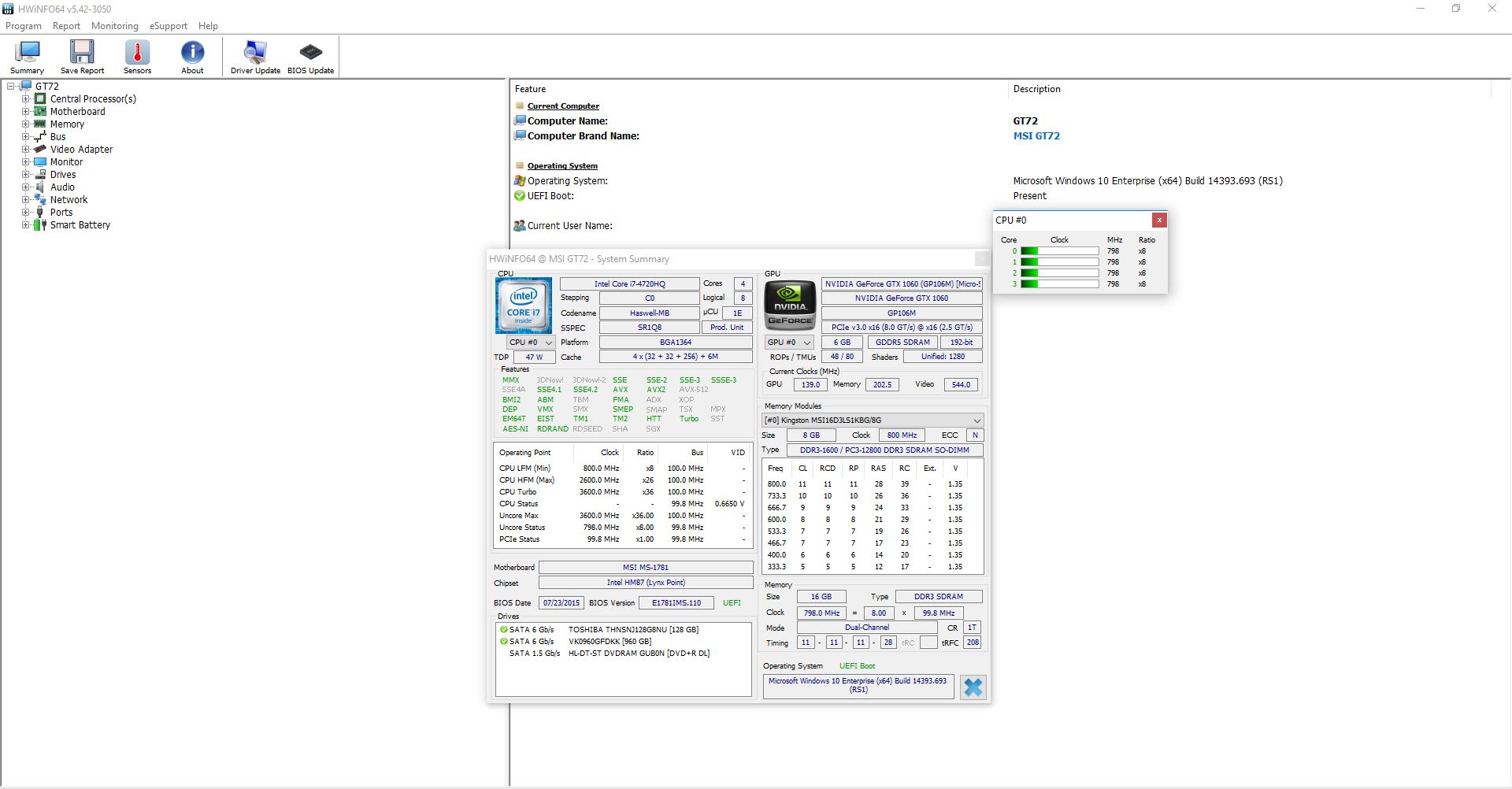Click the Operating System section heading
The height and width of the screenshot is (789, 1512).
coord(562,166)
